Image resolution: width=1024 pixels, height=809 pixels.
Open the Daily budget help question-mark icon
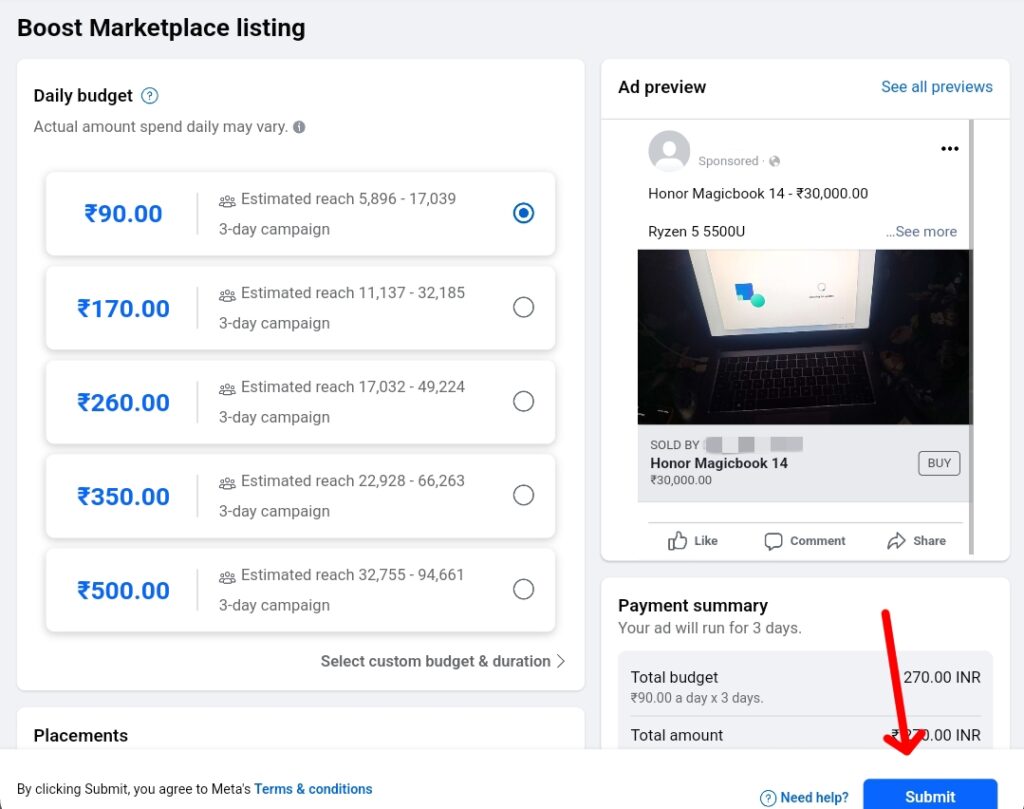pyautogui.click(x=150, y=96)
